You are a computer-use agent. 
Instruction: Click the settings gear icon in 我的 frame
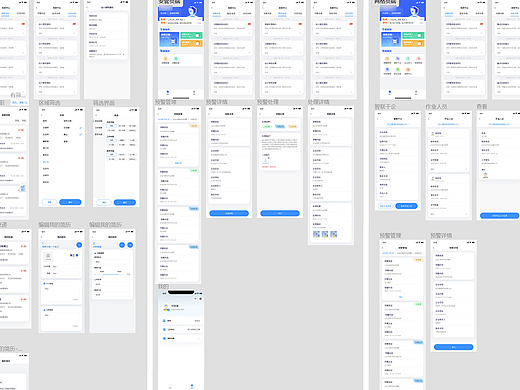[200, 299]
